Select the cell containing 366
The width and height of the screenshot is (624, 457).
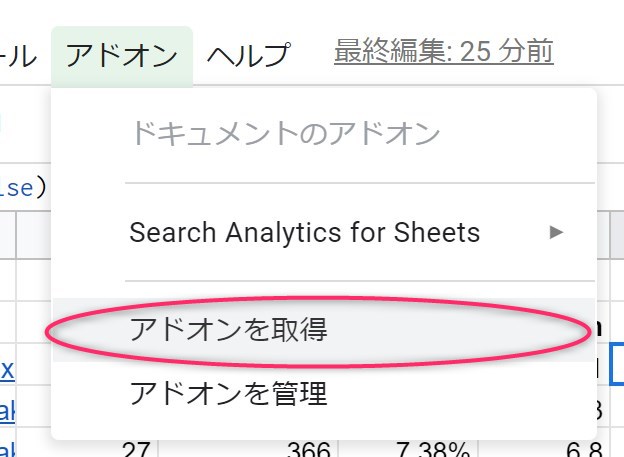[x=307, y=449]
